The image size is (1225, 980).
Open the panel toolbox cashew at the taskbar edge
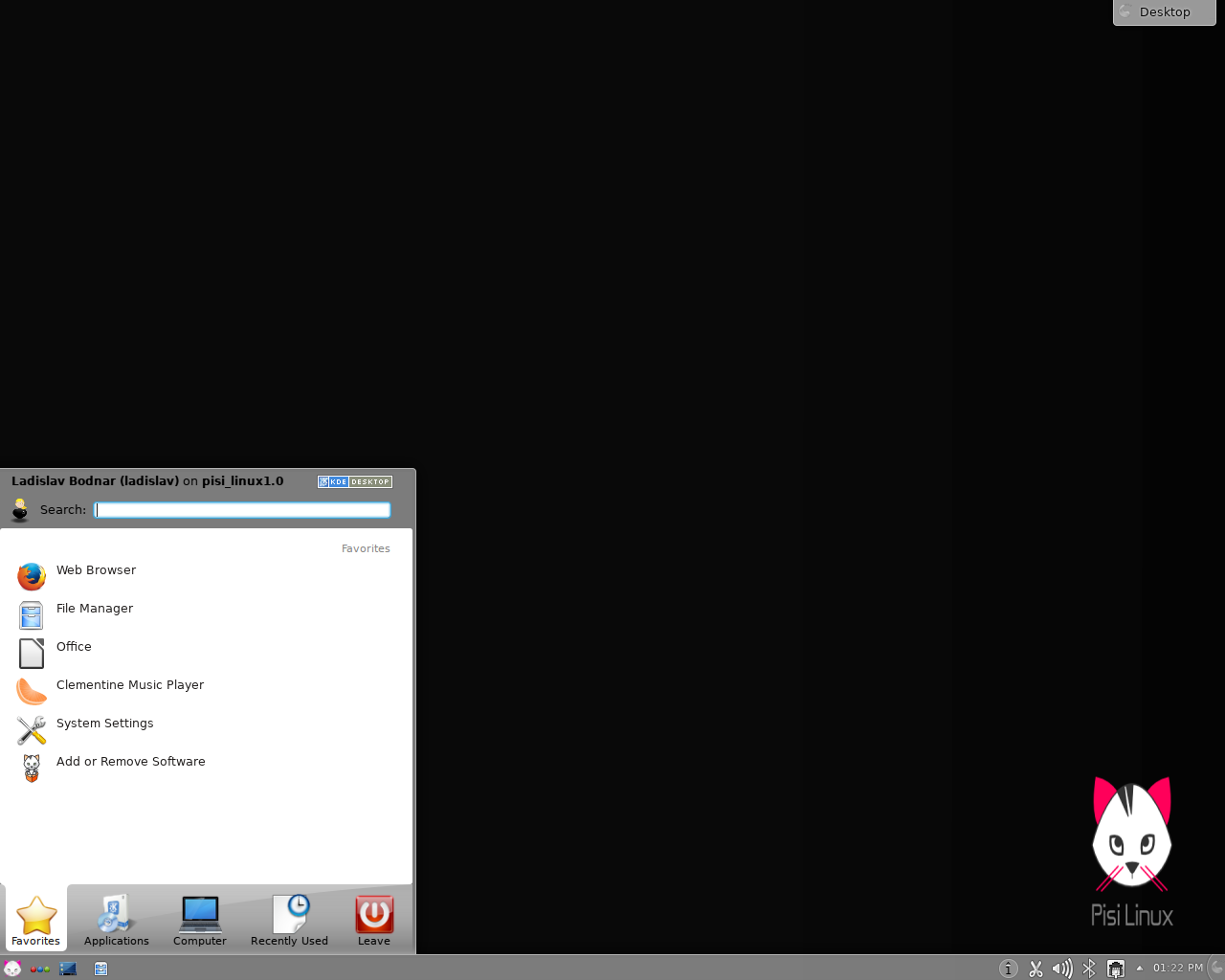(x=1216, y=968)
